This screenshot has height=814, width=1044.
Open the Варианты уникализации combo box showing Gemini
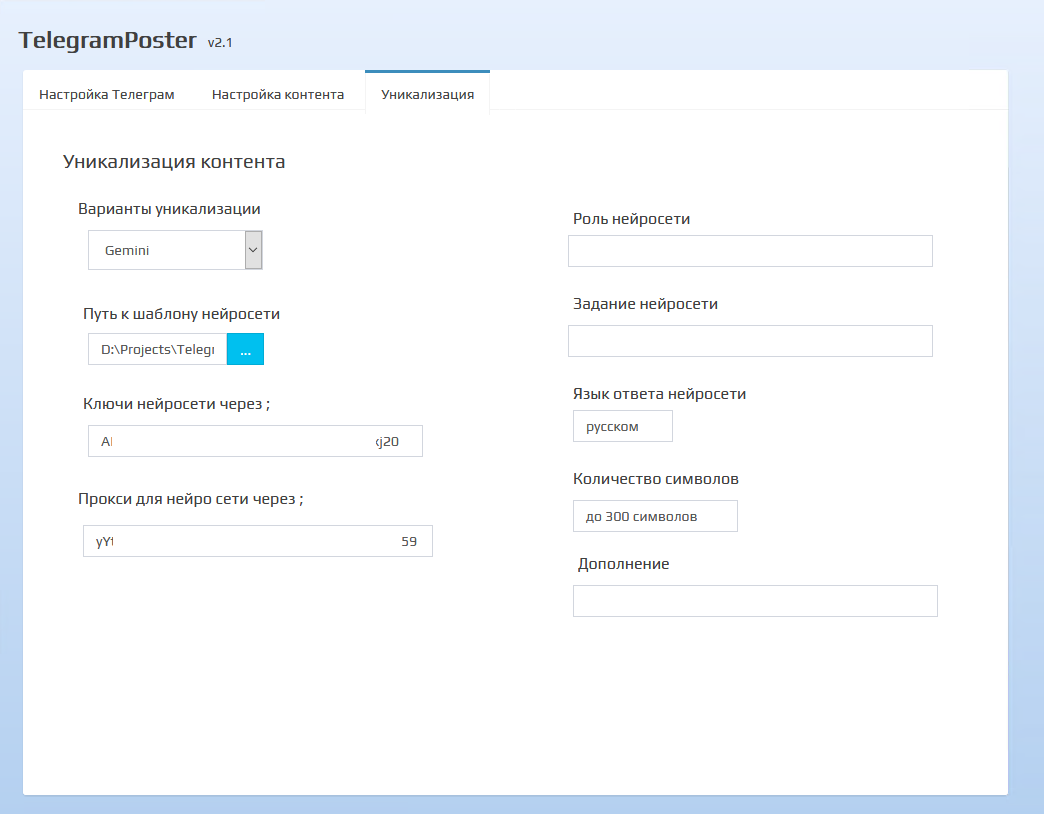[x=175, y=250]
